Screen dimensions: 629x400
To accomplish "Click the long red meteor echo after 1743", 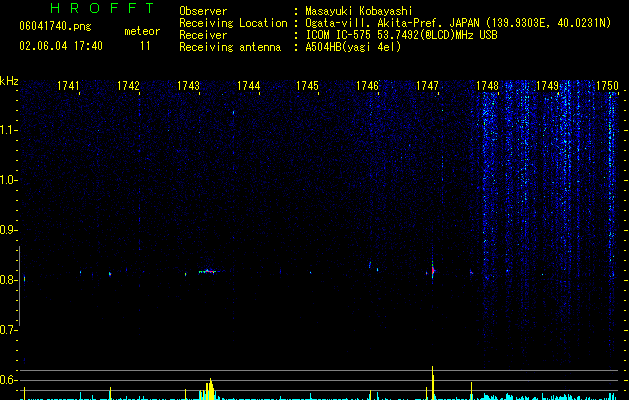I will tap(207, 272).
